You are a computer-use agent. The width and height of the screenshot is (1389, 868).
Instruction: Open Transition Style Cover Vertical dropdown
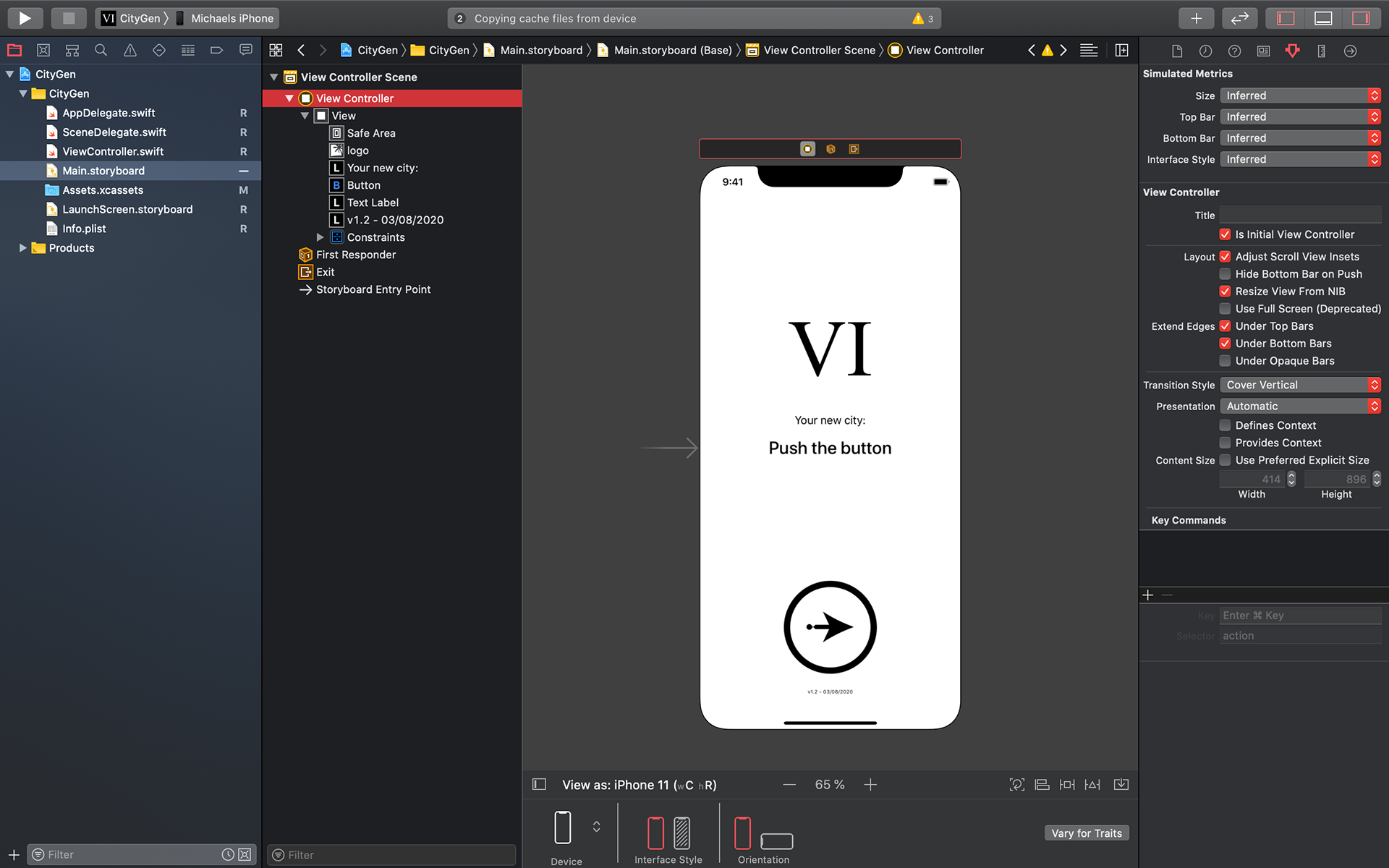point(1300,385)
